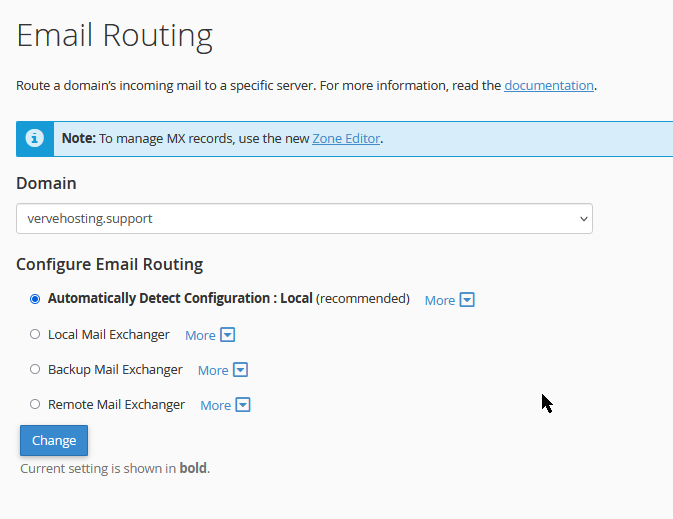Screen dimensions: 673x519
Task: Click arrow icon beside Automatically Detect Configuration More
Action: (467, 300)
